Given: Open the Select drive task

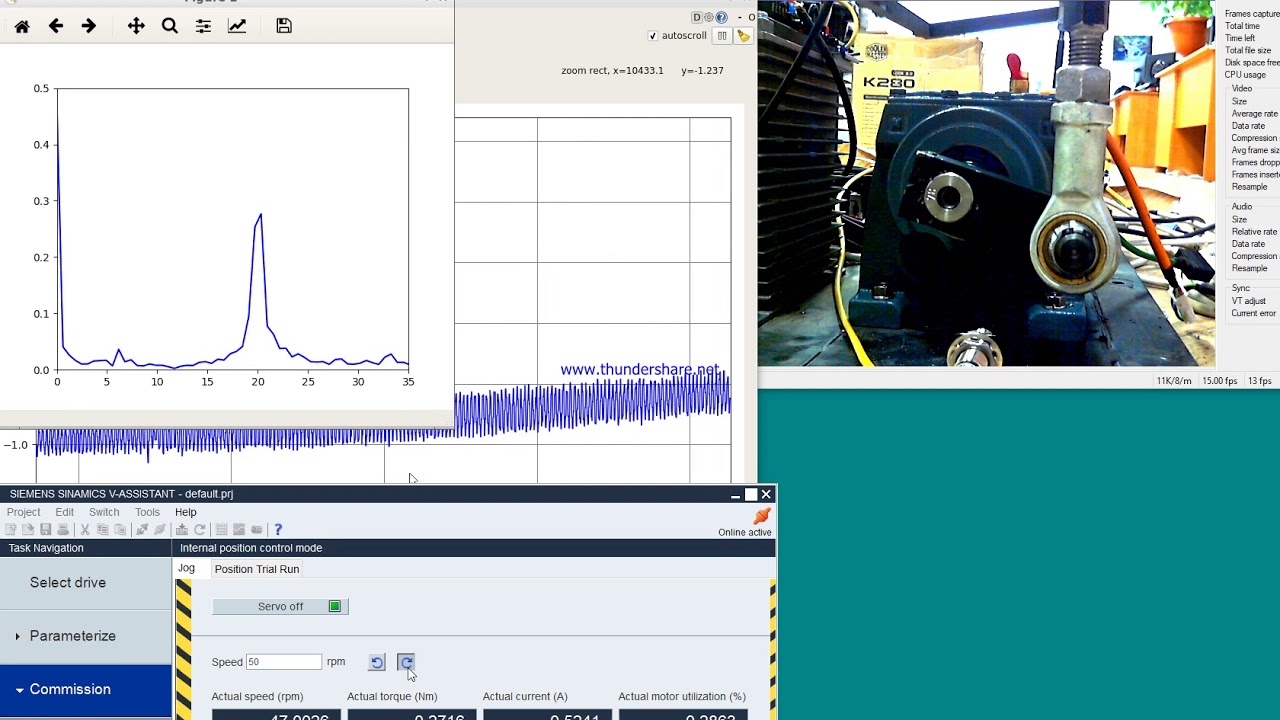Looking at the screenshot, I should pos(86,583).
